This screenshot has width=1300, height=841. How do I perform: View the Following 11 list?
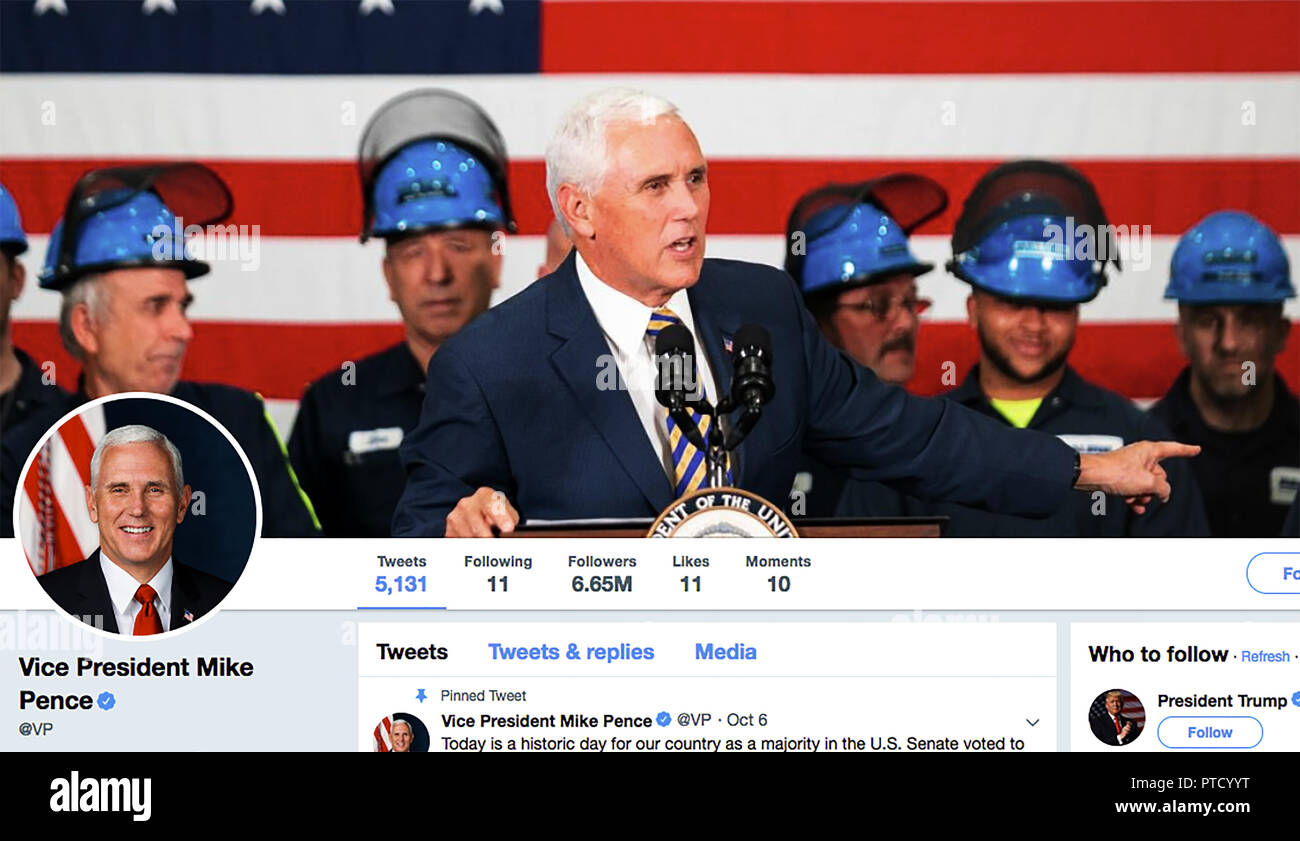[x=498, y=574]
